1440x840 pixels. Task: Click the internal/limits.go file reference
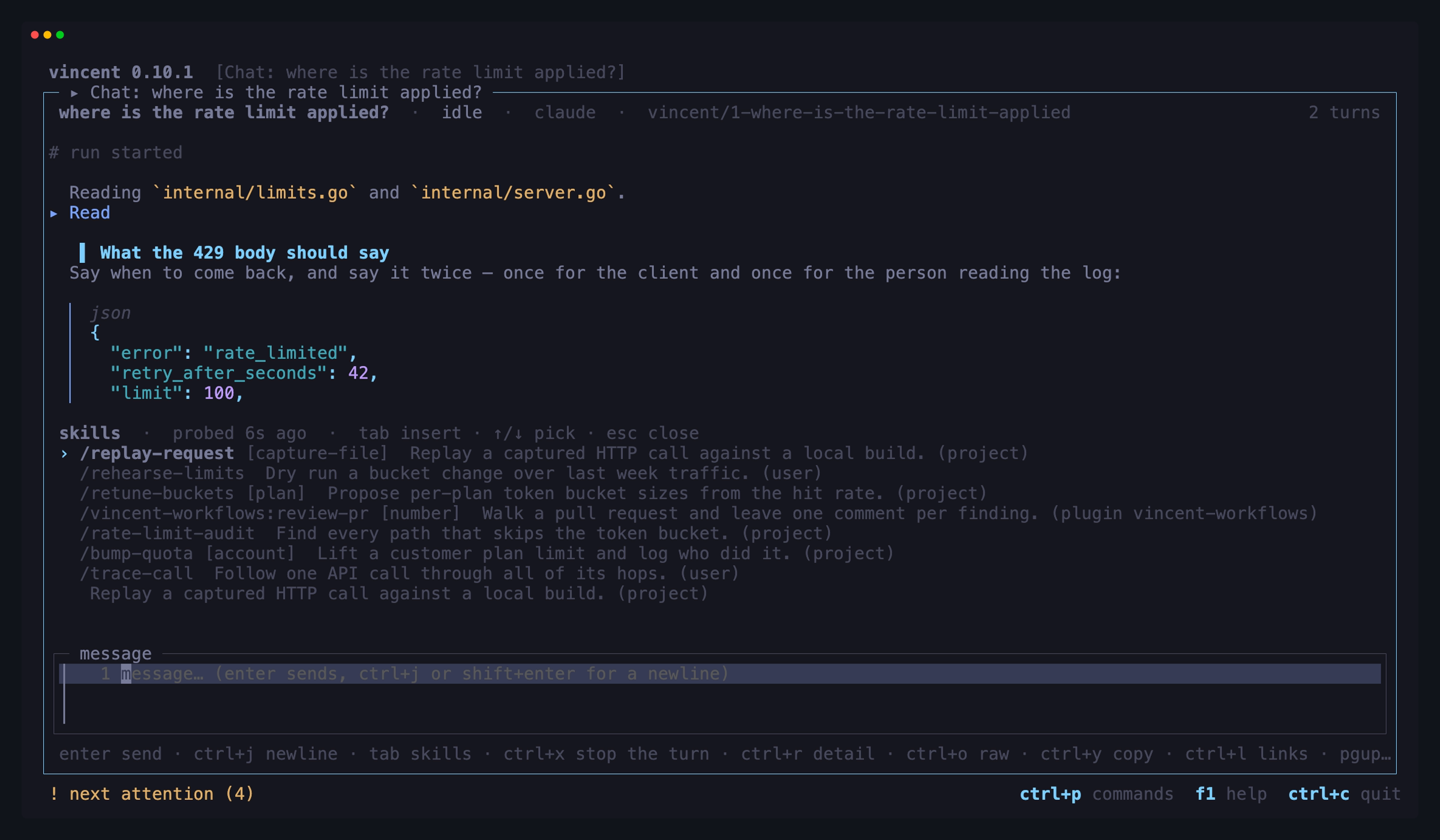pos(255,193)
